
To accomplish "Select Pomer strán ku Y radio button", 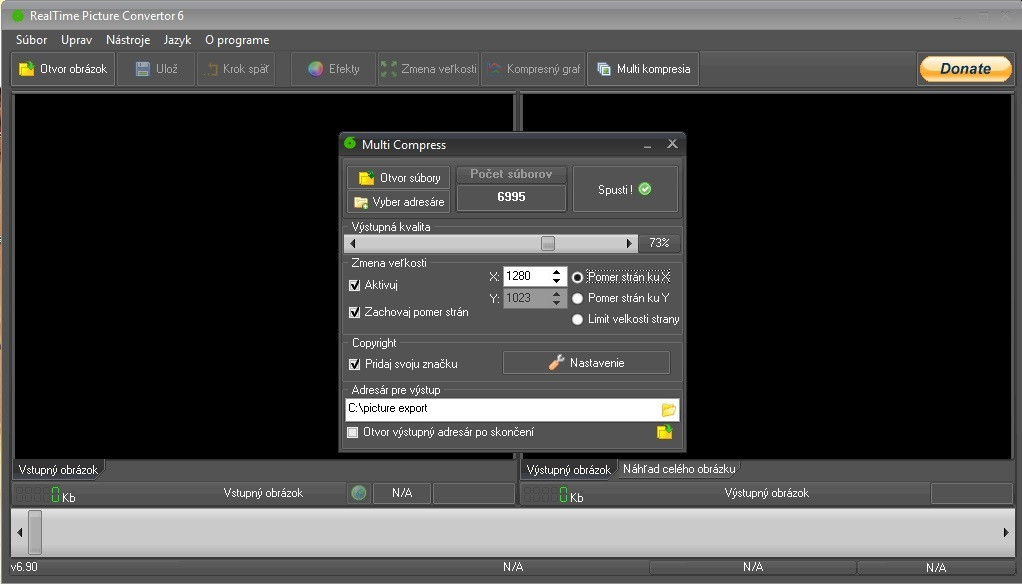I will [577, 299].
